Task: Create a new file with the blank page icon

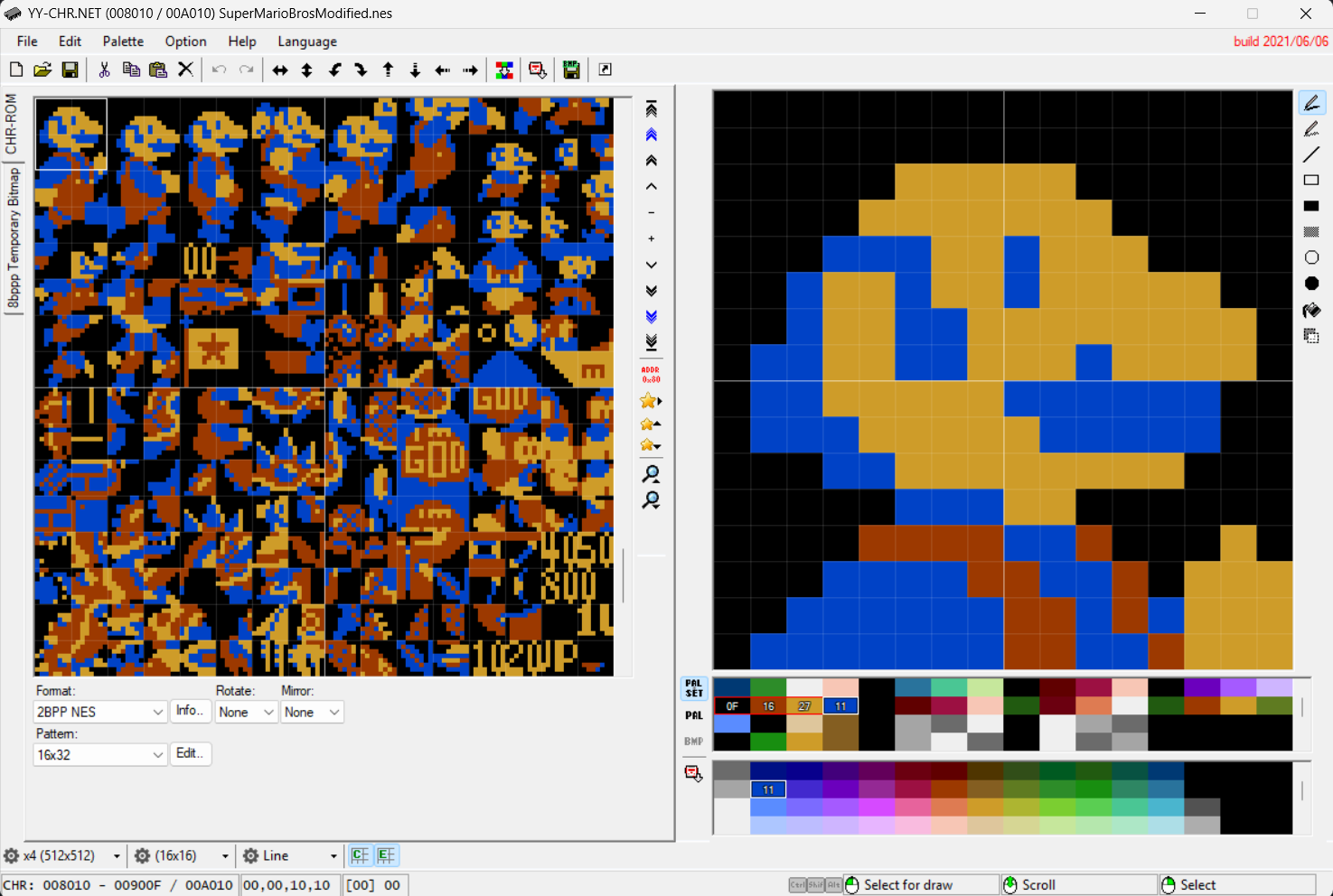Action: (x=16, y=70)
